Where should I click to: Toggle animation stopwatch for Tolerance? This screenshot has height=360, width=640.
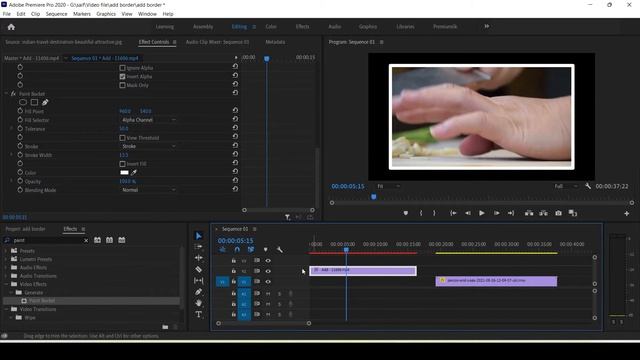point(20,129)
